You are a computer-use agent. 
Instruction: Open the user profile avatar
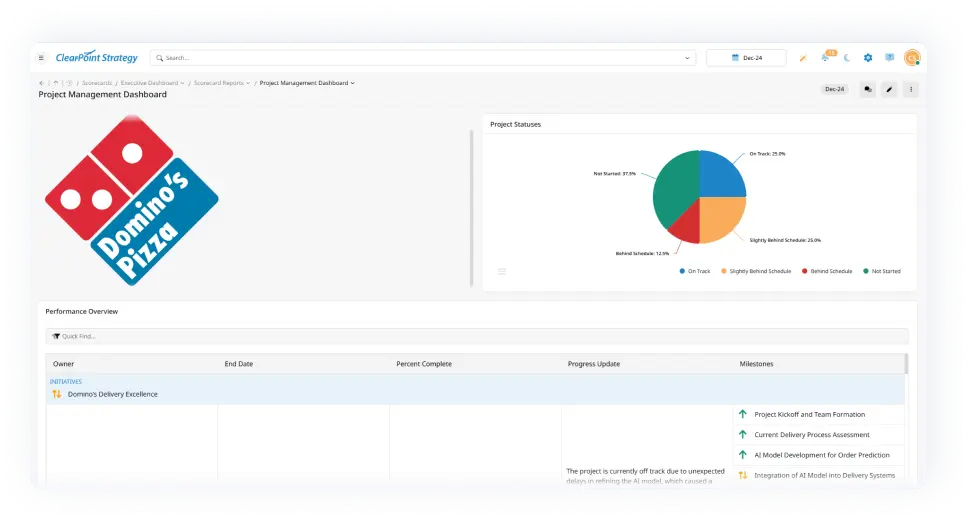click(x=912, y=58)
